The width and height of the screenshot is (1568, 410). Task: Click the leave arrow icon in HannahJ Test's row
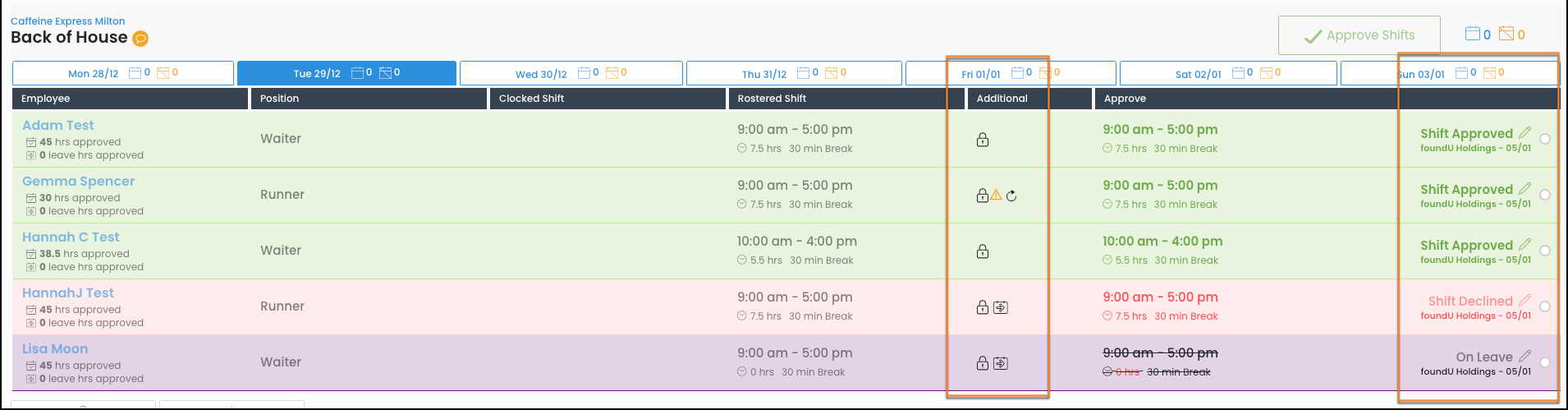click(x=1001, y=307)
